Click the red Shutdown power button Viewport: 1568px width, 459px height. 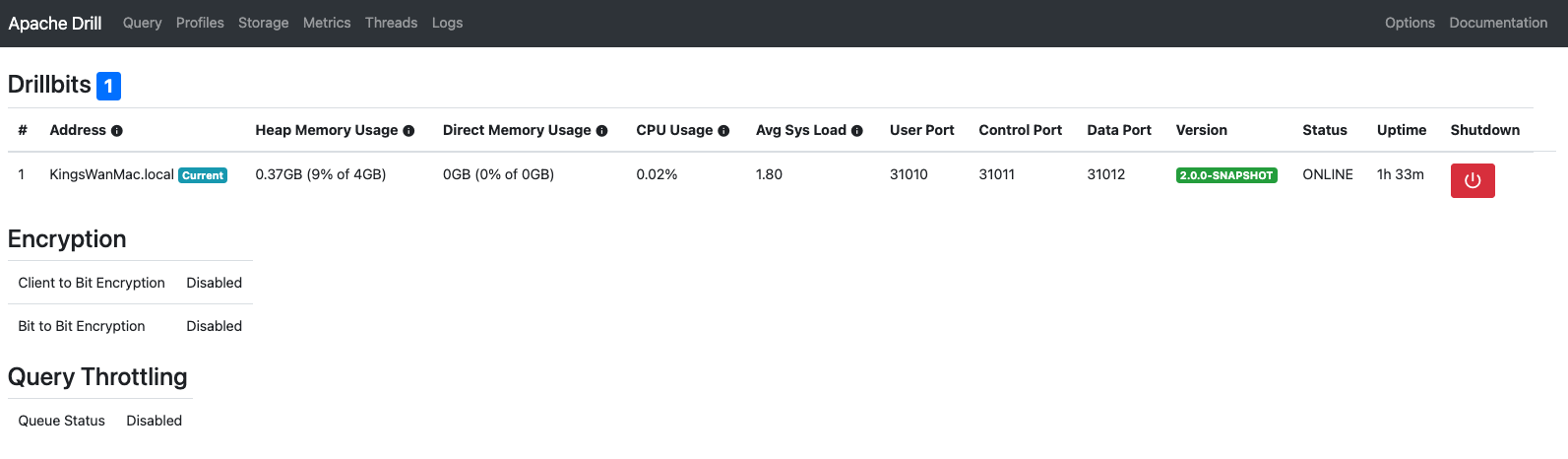coord(1473,180)
